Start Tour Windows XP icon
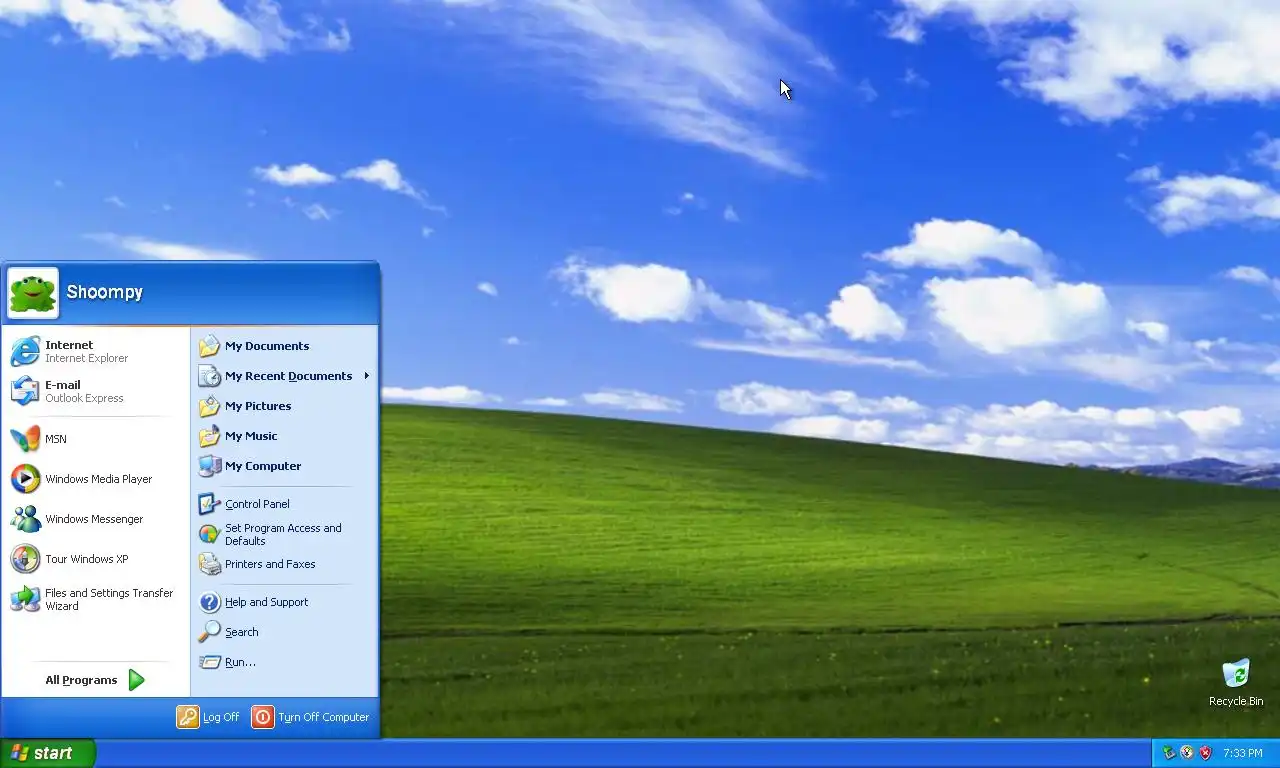This screenshot has width=1280, height=768. coord(25,559)
